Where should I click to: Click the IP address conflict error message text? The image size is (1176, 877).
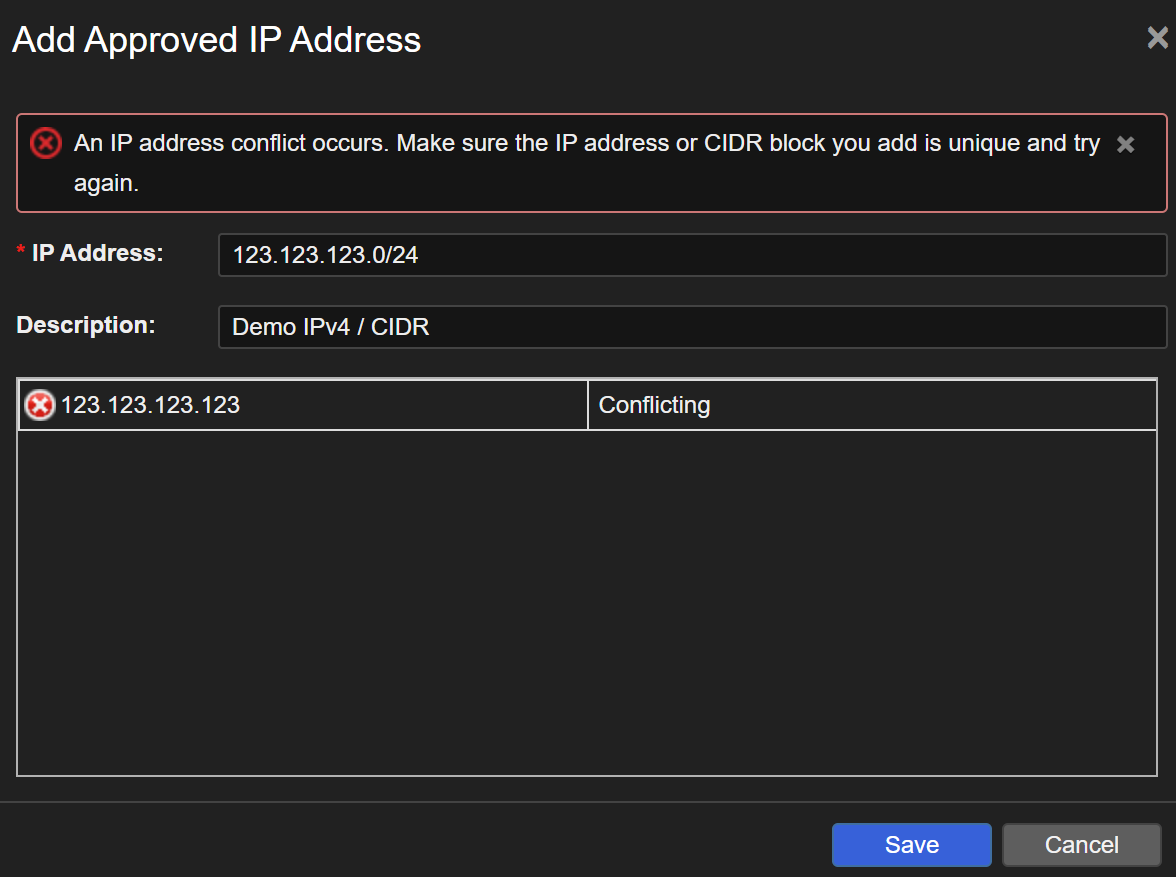click(586, 144)
